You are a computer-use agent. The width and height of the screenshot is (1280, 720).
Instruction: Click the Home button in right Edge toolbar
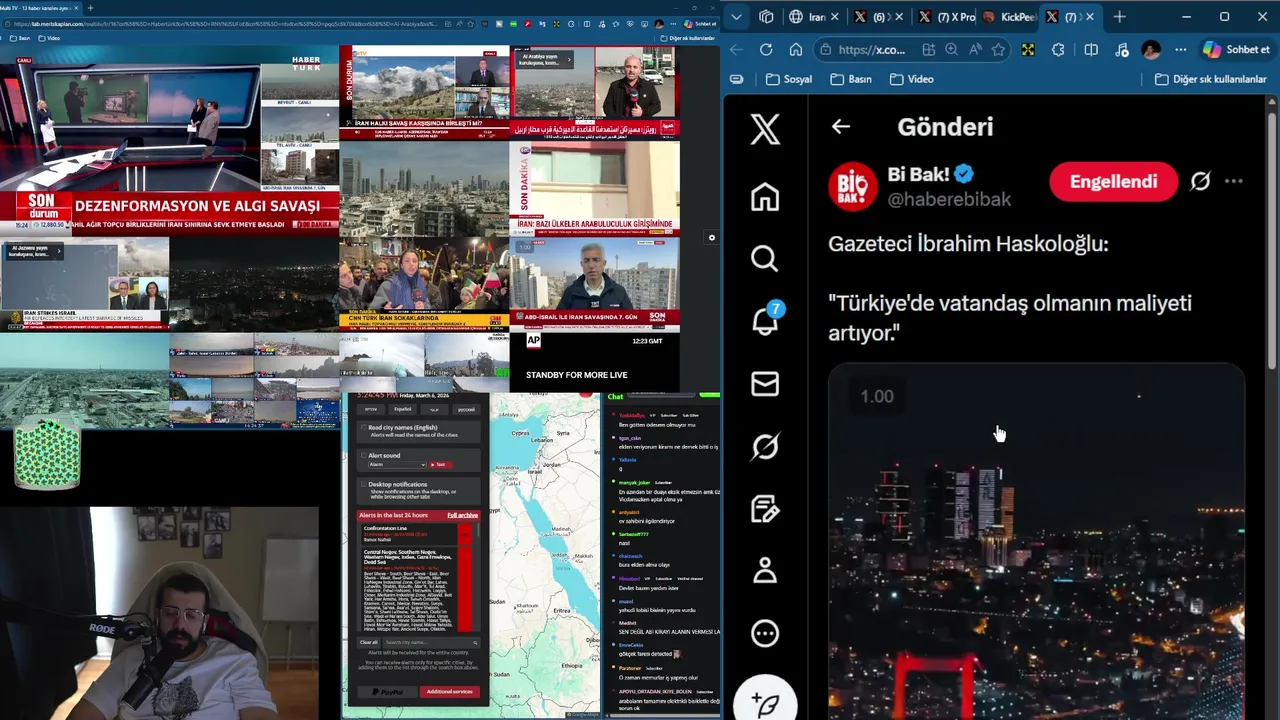click(796, 49)
